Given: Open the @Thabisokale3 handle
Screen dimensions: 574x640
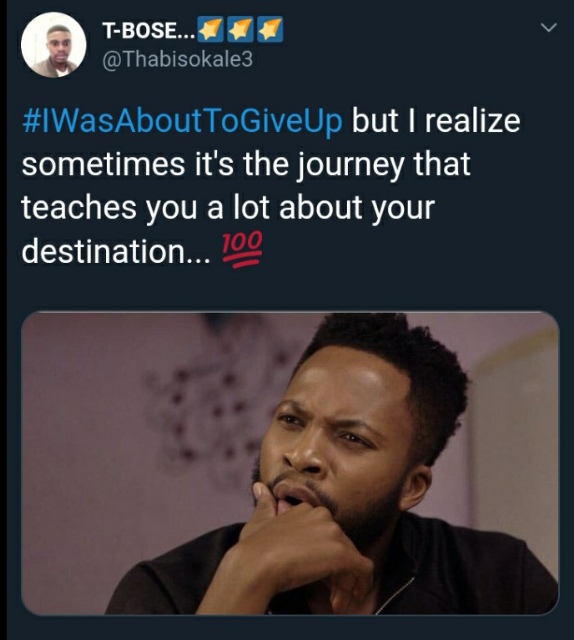Looking at the screenshot, I should click(177, 60).
